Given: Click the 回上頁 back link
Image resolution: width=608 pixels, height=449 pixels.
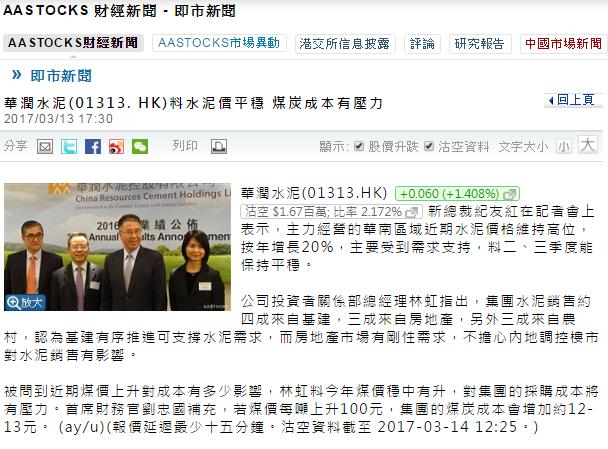Looking at the screenshot, I should [573, 100].
